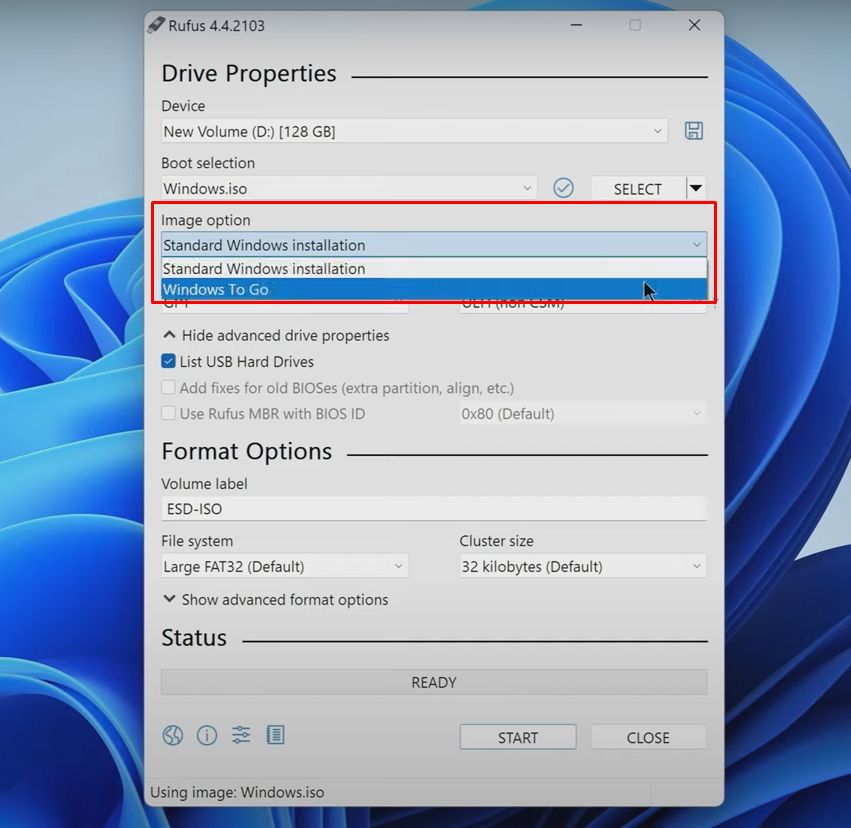The image size is (851, 828).
Task: Enable fixes for old BIOSes
Action: [x=167, y=388]
